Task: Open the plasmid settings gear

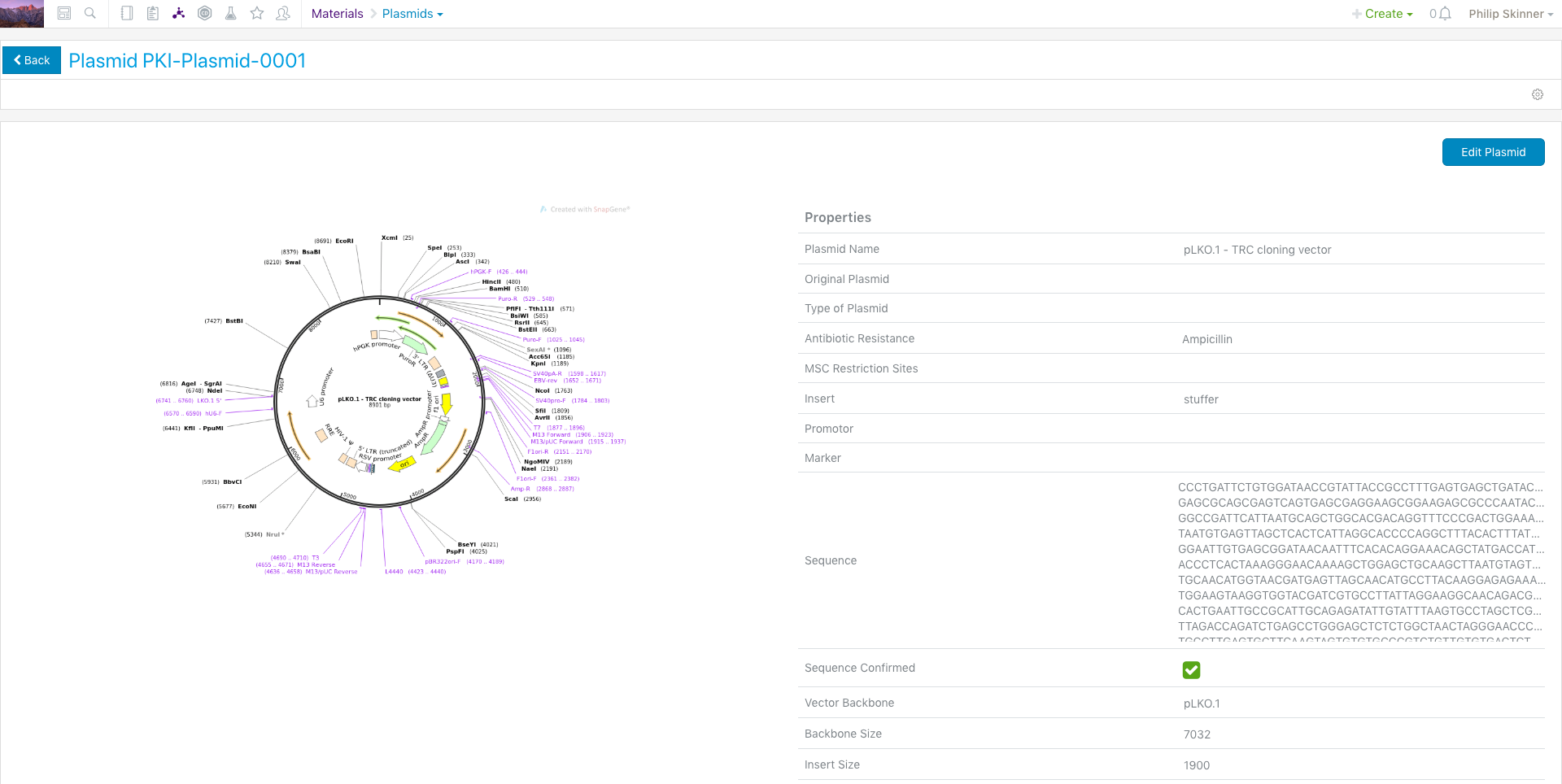Action: (x=1537, y=94)
